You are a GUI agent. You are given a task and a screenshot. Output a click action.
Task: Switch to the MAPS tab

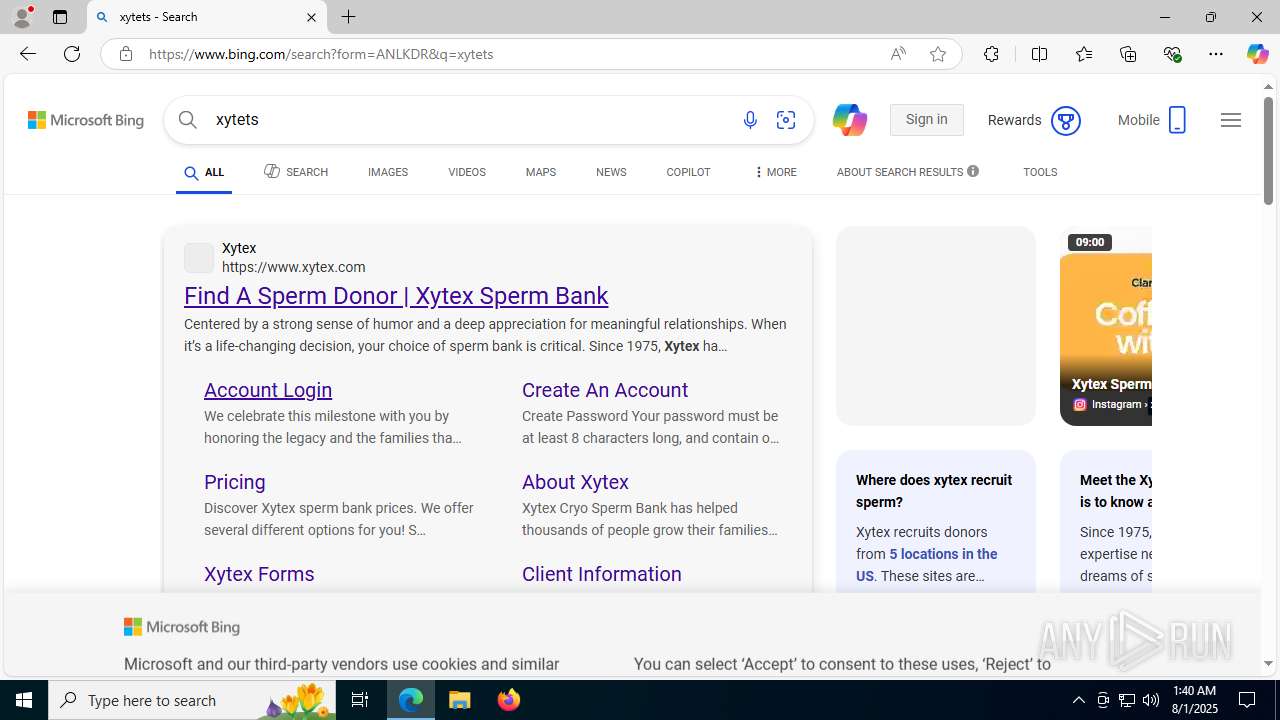click(x=541, y=172)
